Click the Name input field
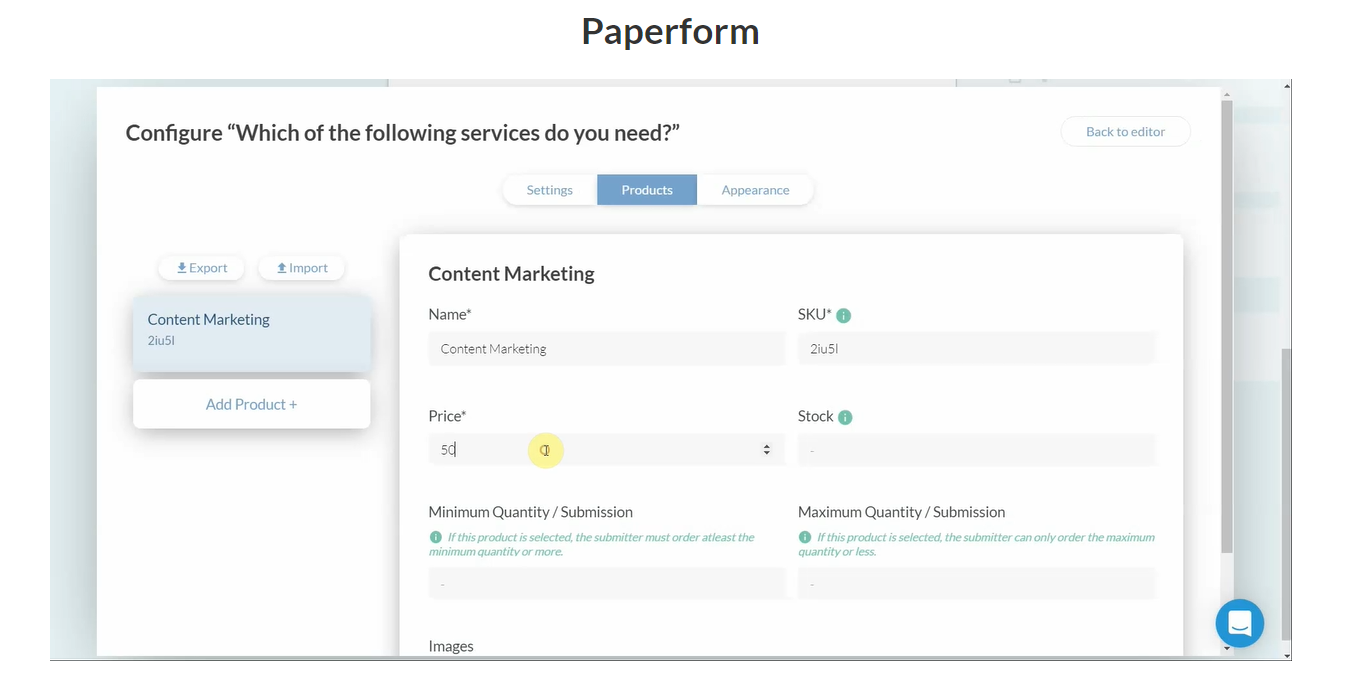Image resolution: width=1359 pixels, height=689 pixels. click(607, 349)
